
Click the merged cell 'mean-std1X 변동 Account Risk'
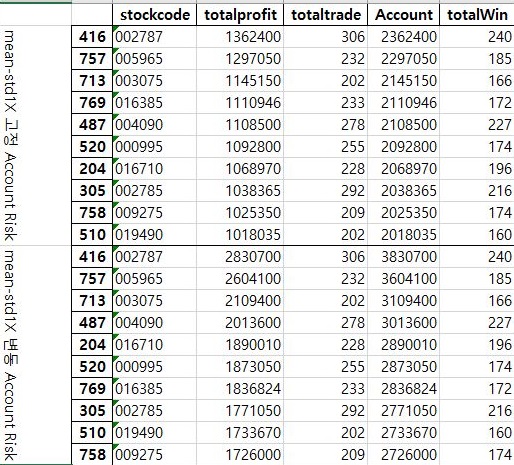(36, 355)
